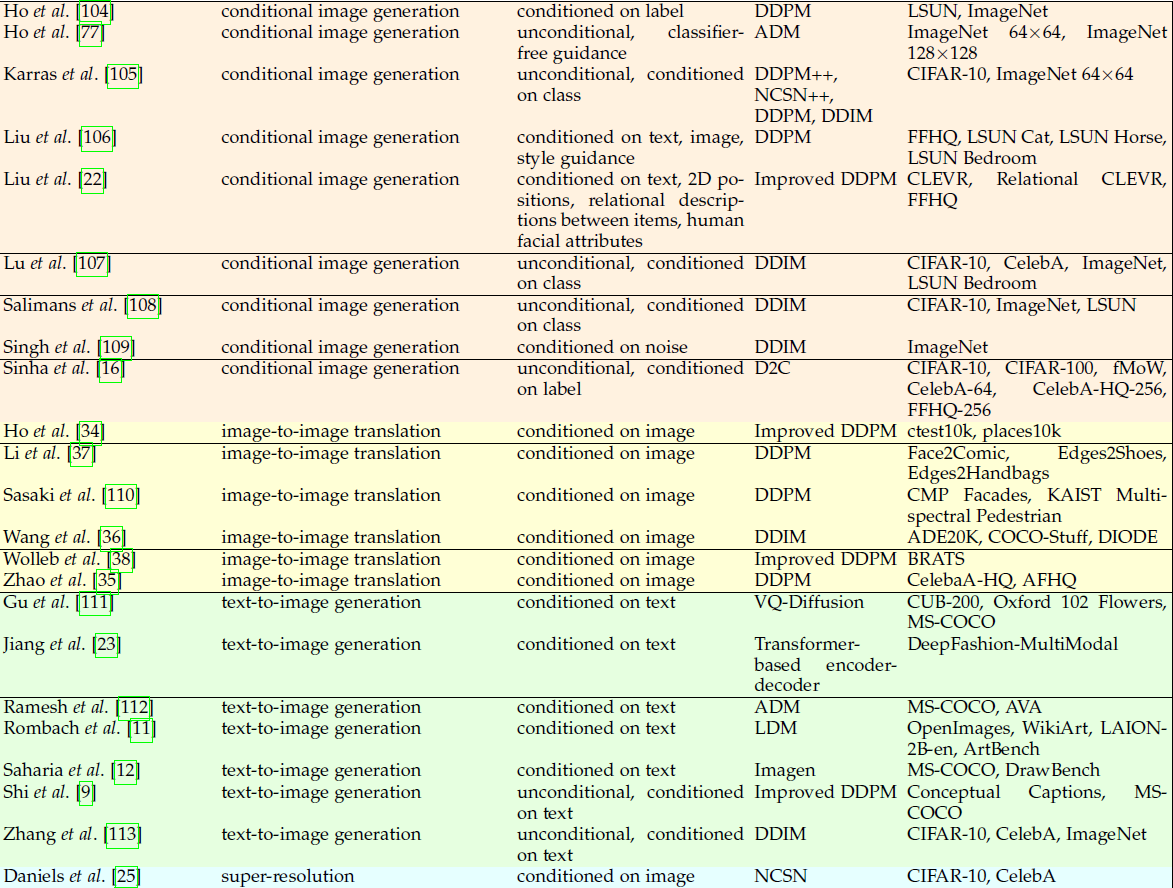Select 'Transformer-' architecture text for Jiang

806,644
